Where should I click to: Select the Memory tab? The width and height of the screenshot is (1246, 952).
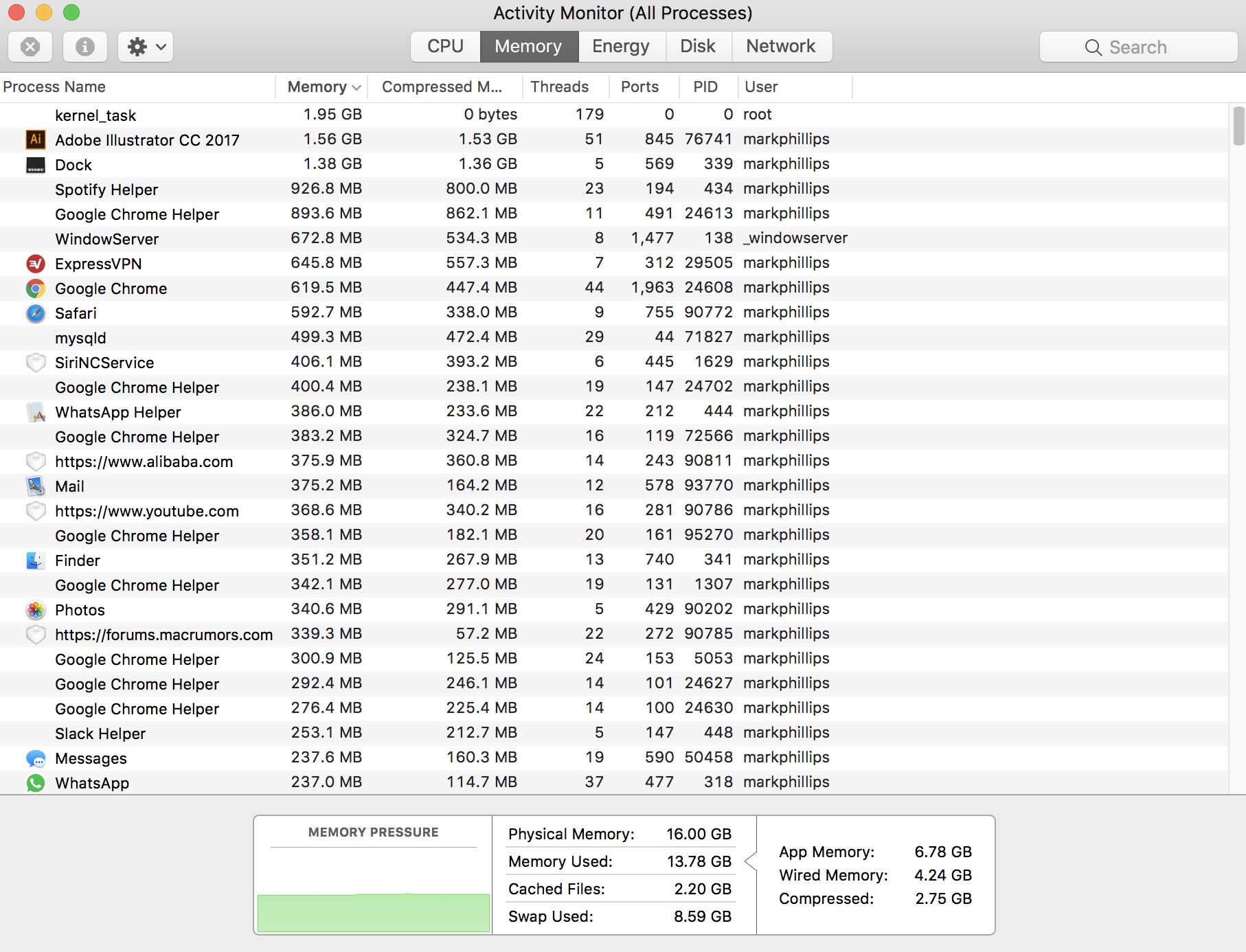(x=528, y=47)
